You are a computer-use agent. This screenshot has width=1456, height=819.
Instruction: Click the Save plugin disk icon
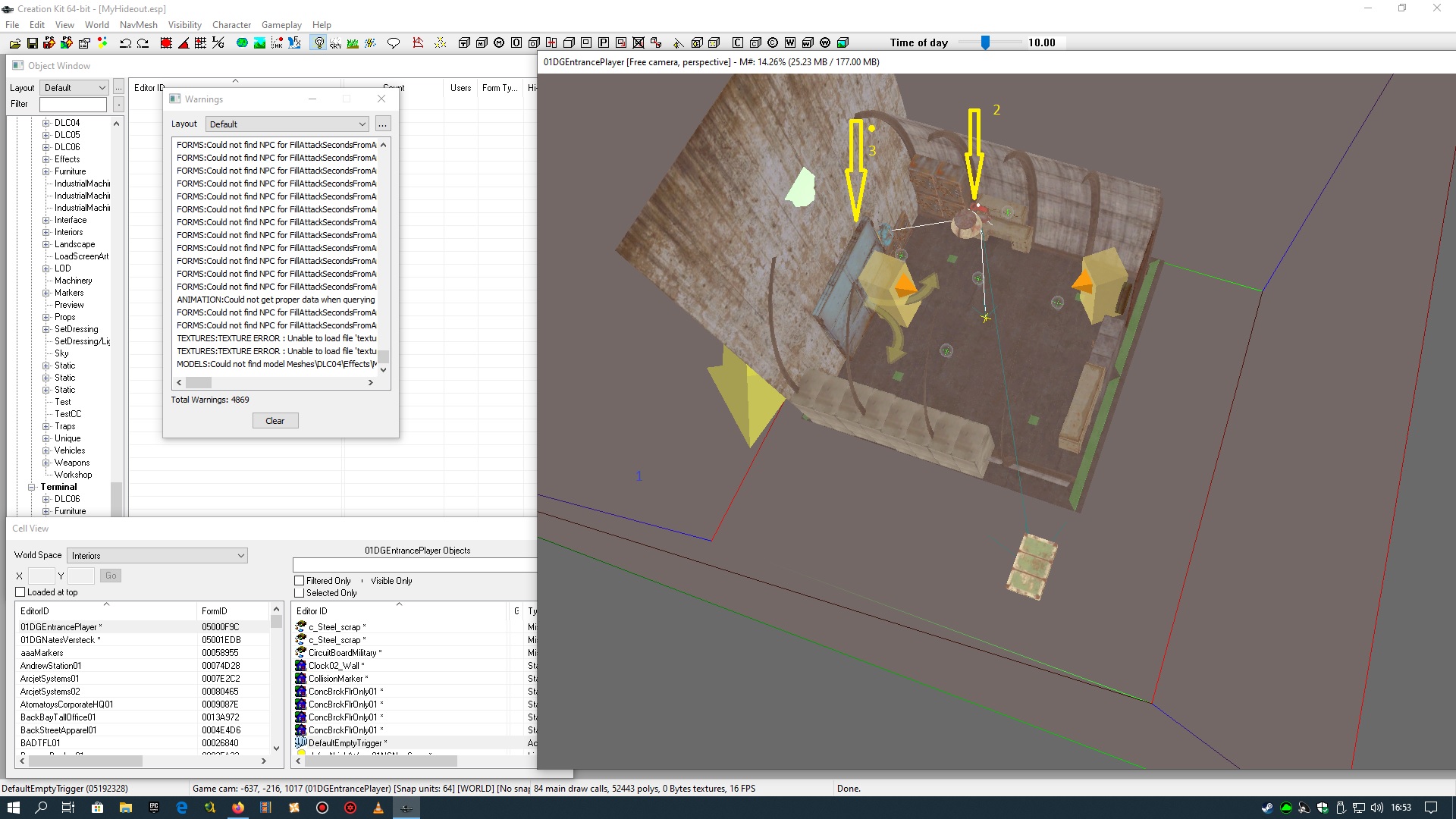coord(33,43)
